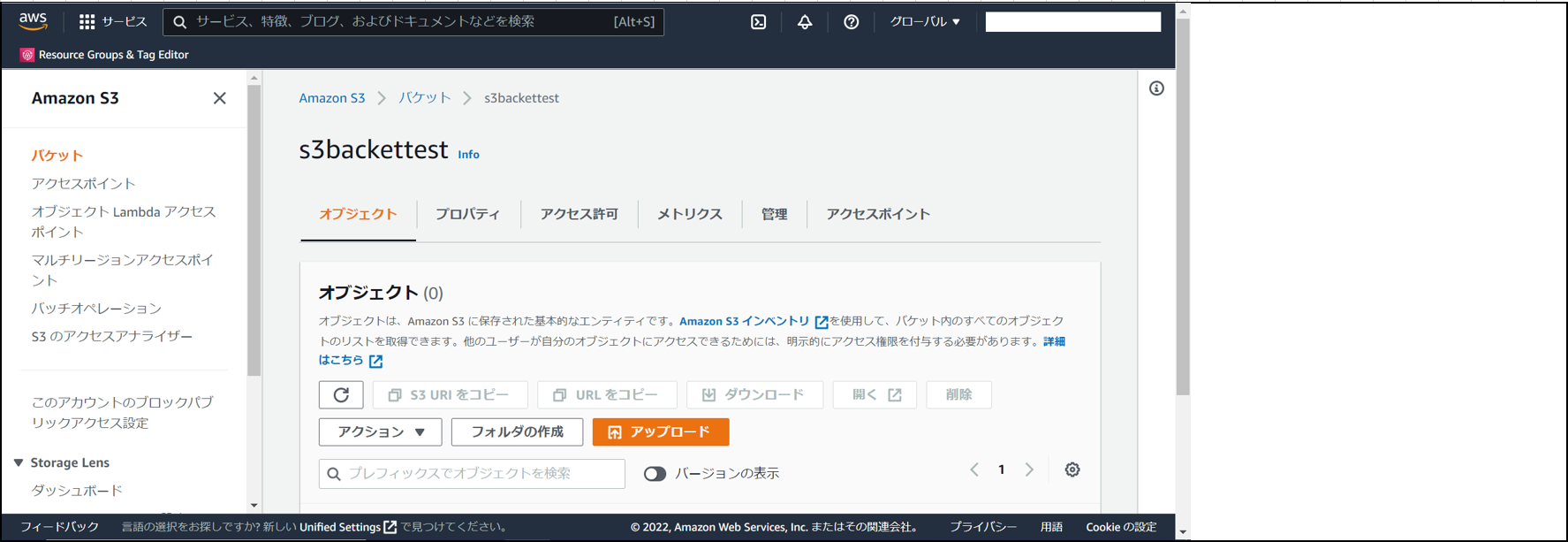
Task: Refresh the objects list
Action: pyautogui.click(x=341, y=394)
